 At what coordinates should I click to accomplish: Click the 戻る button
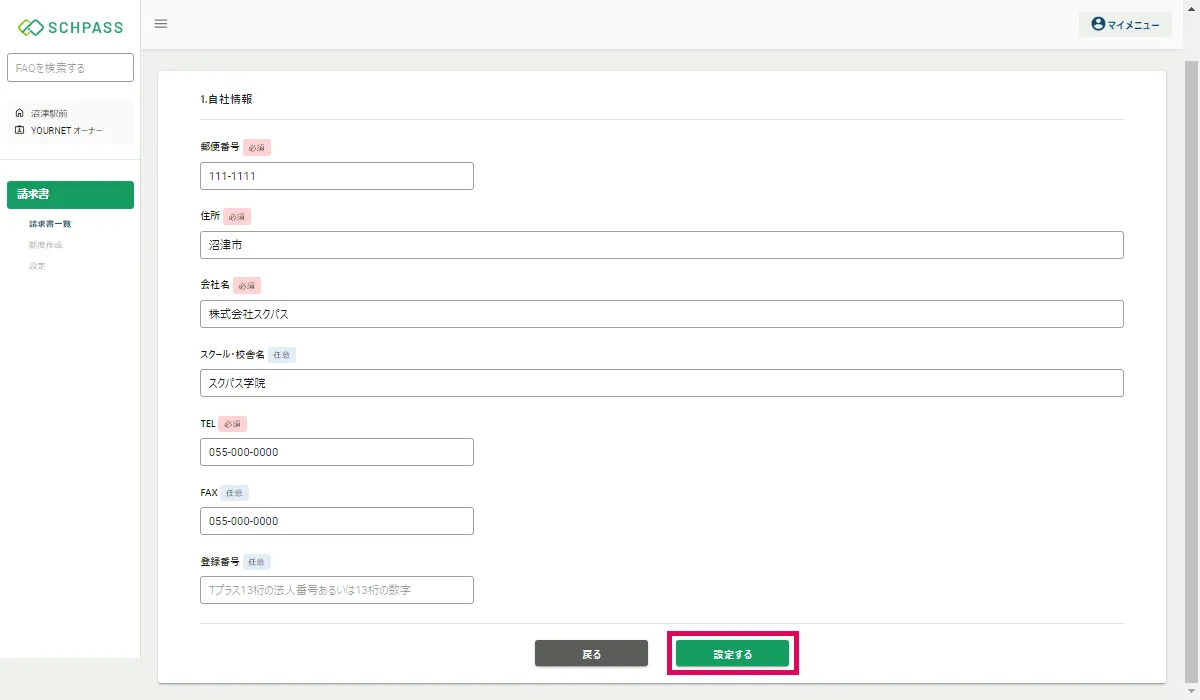(x=591, y=654)
